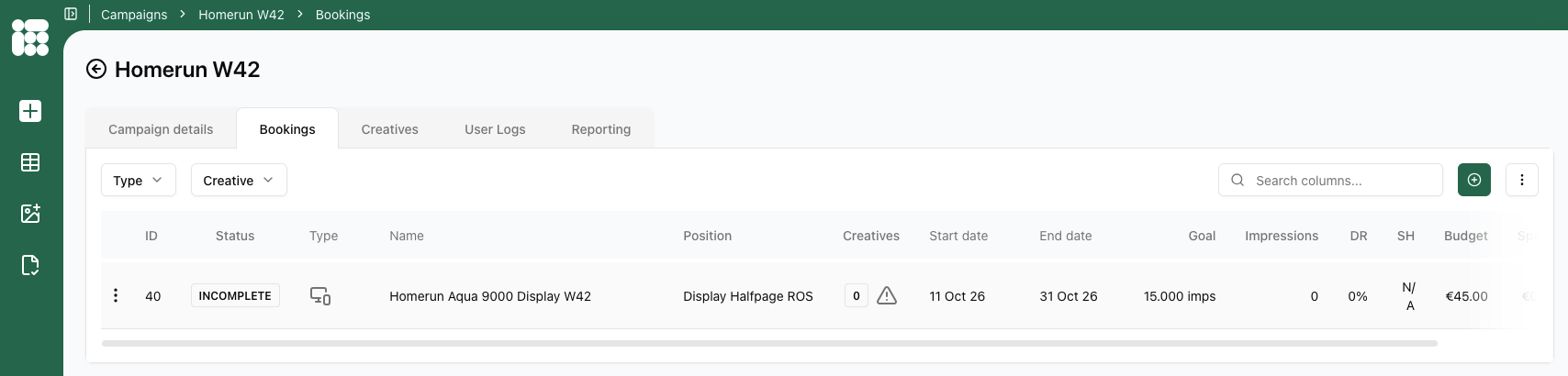Click the SH column header
Image resolution: width=1568 pixels, height=376 pixels.
click(x=1406, y=236)
